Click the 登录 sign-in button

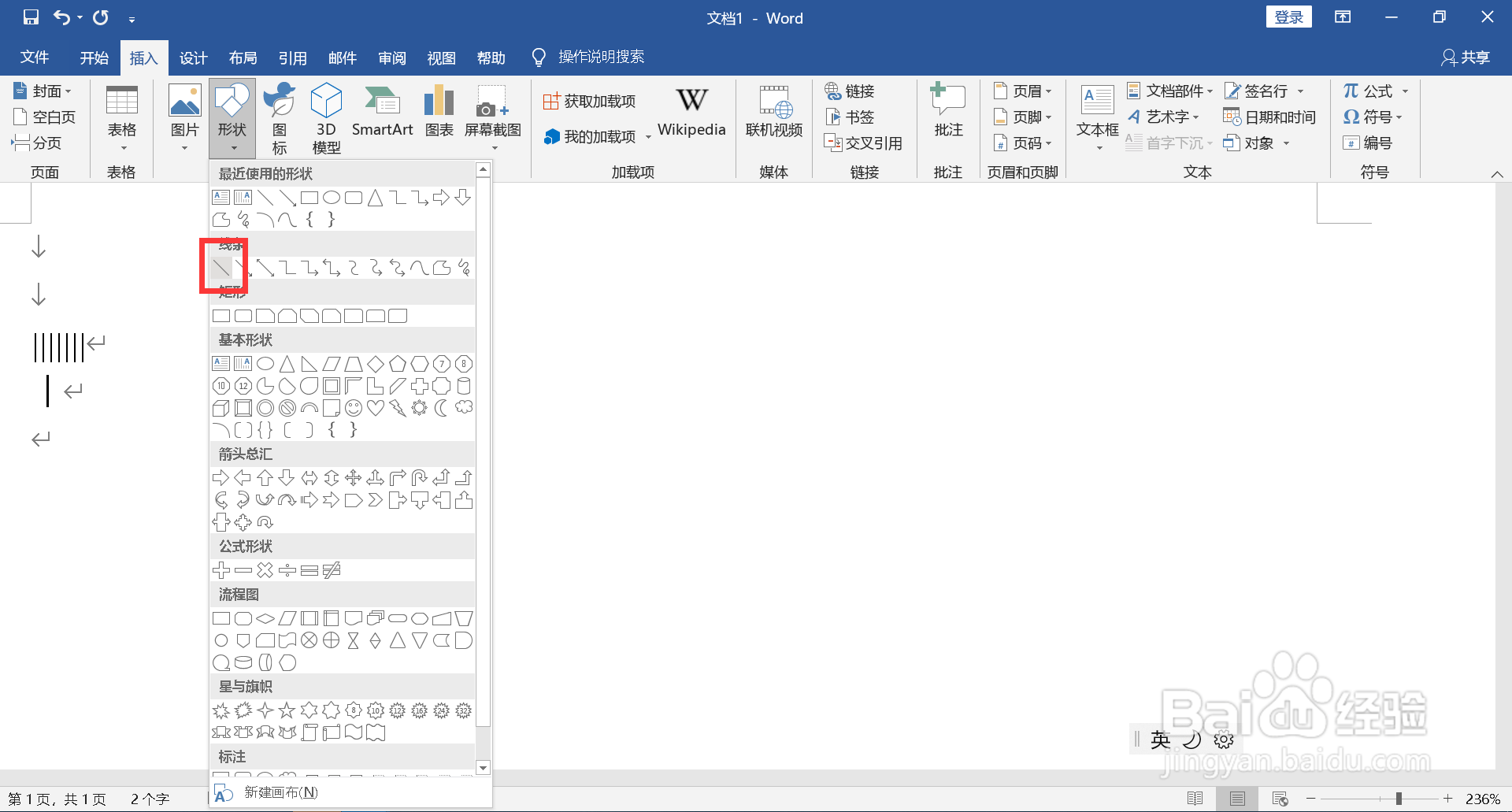1288,16
